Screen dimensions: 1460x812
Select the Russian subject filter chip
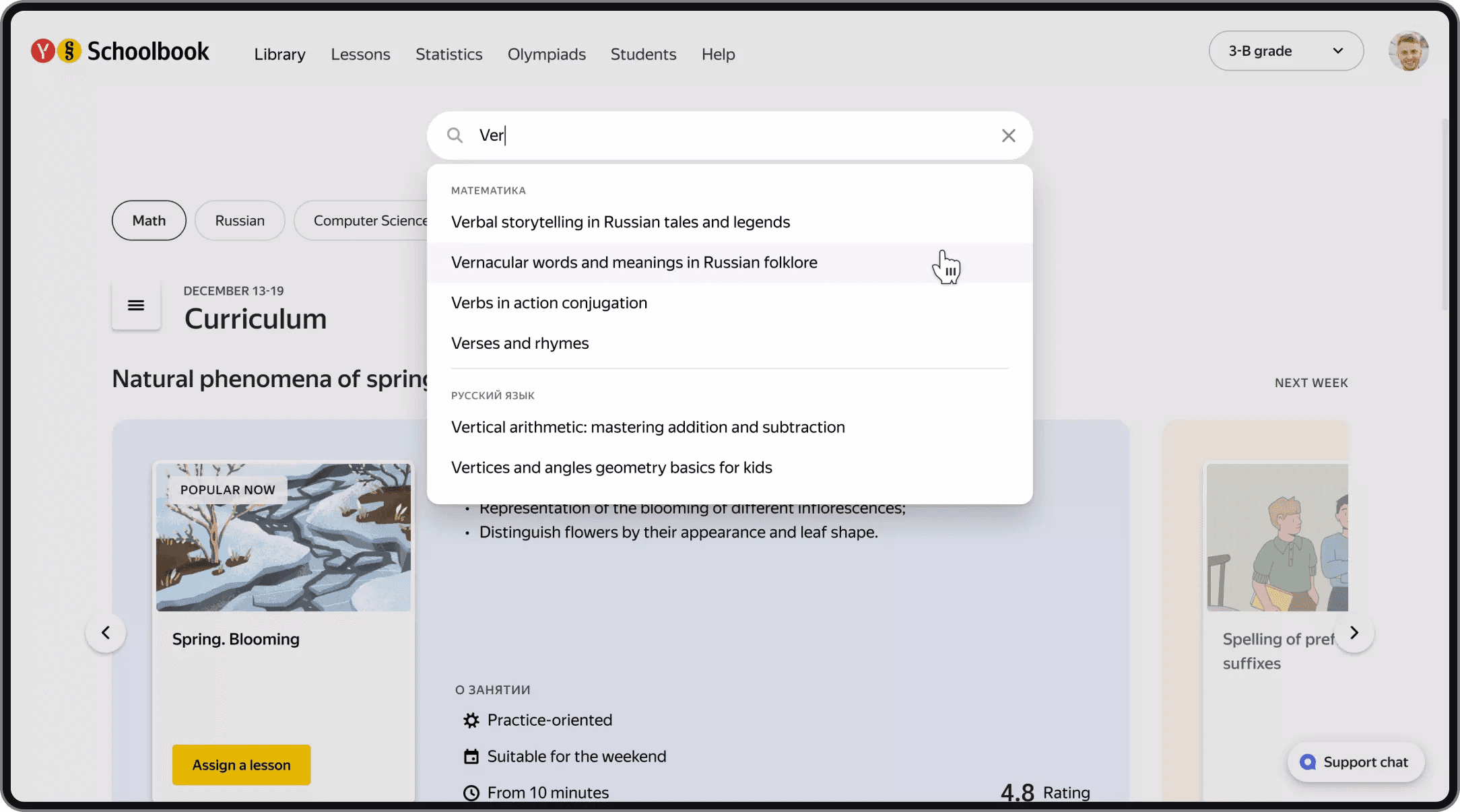pyautogui.click(x=240, y=220)
